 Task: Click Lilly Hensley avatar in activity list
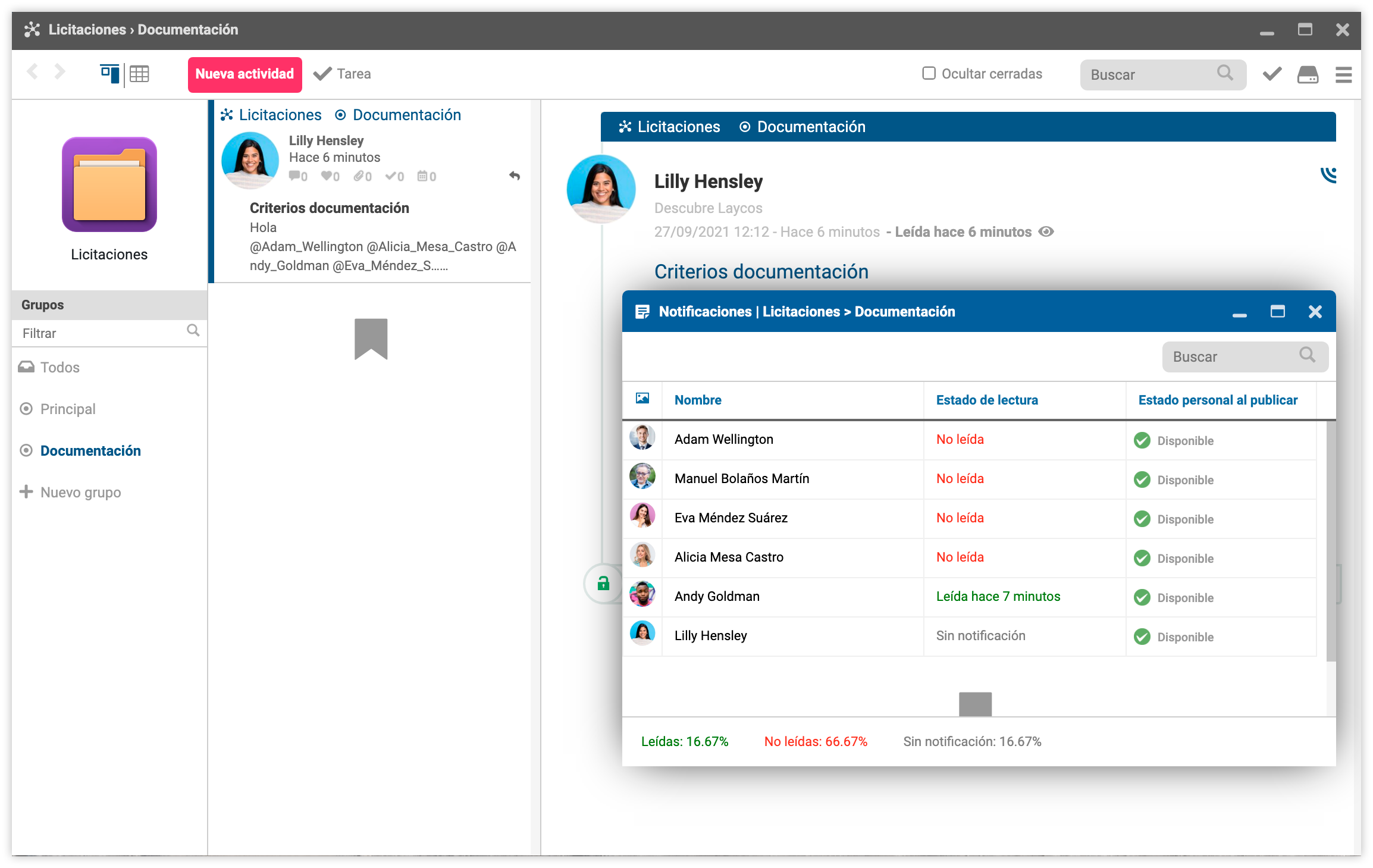pyautogui.click(x=250, y=160)
